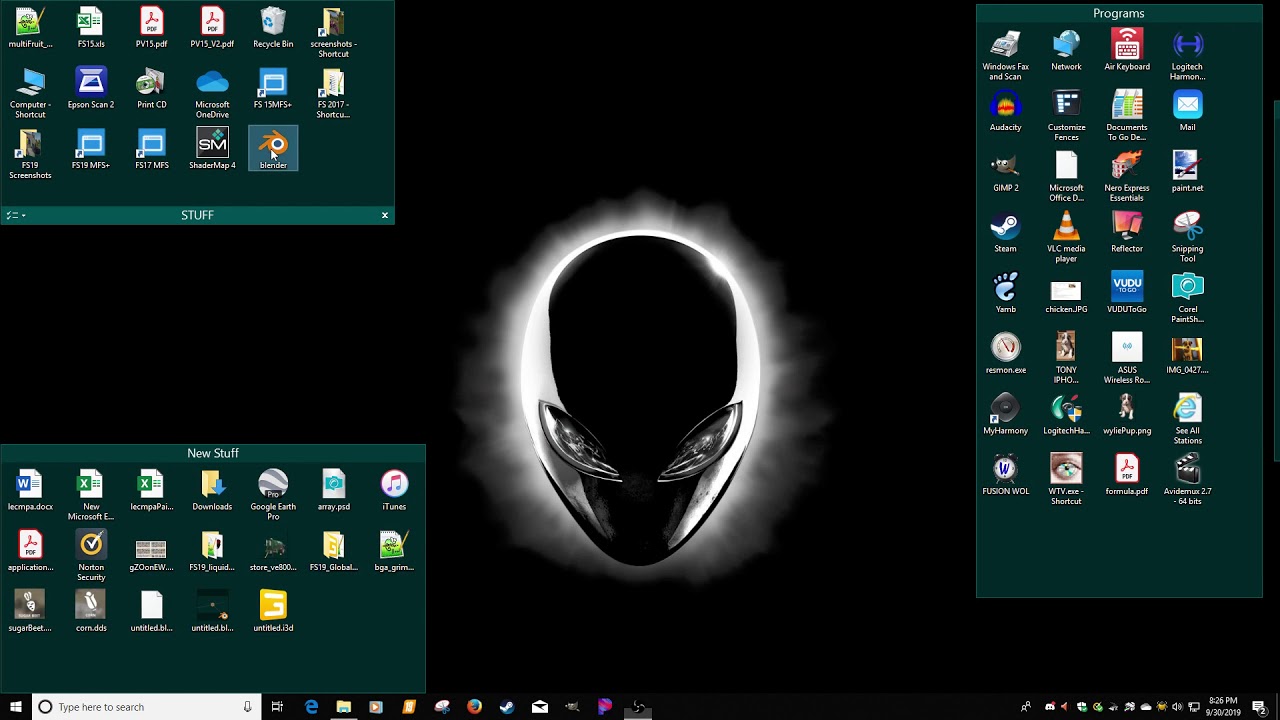Open the volume control in system tray

[1177, 707]
